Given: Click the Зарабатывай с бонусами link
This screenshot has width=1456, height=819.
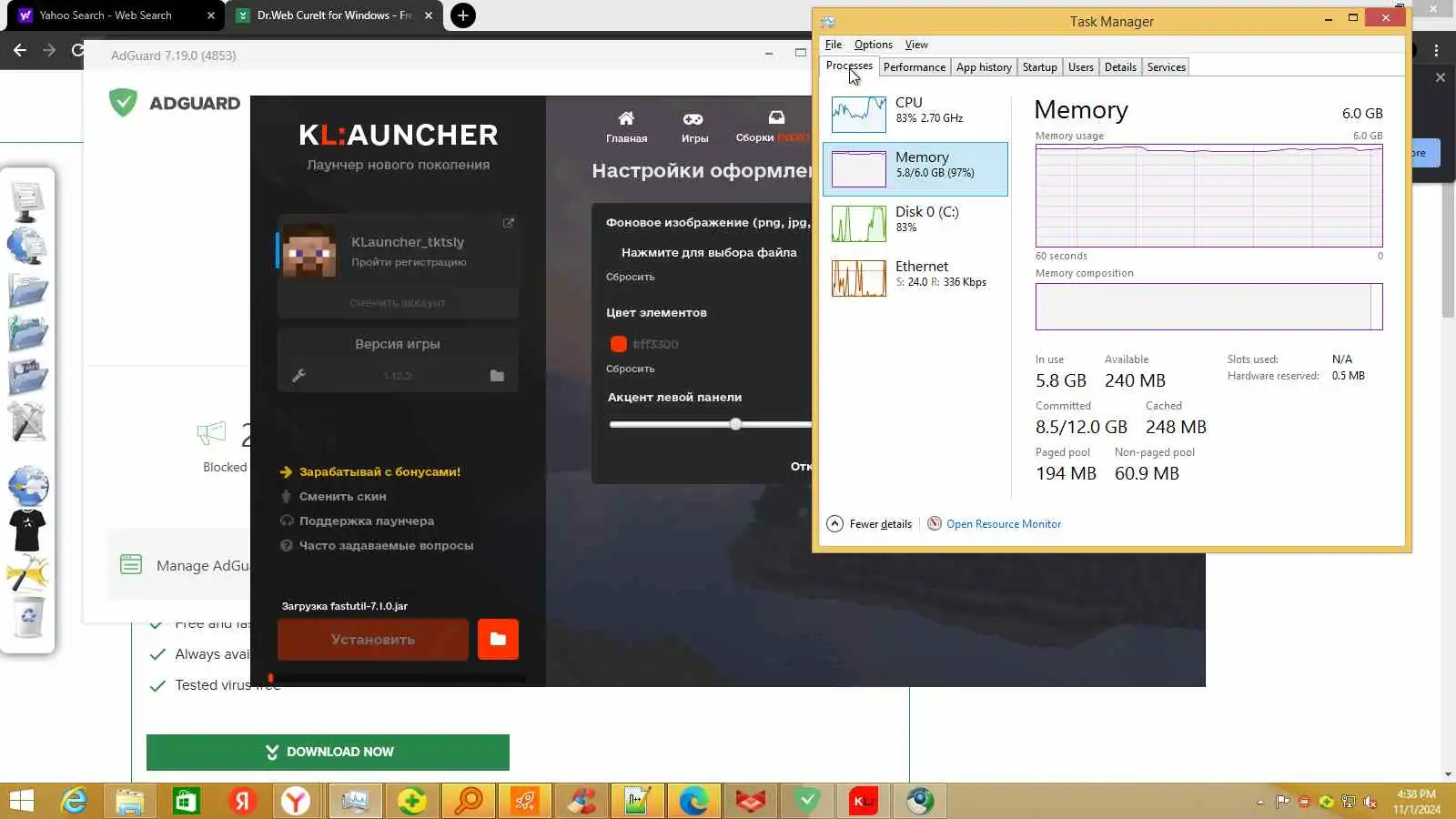Looking at the screenshot, I should click(379, 471).
